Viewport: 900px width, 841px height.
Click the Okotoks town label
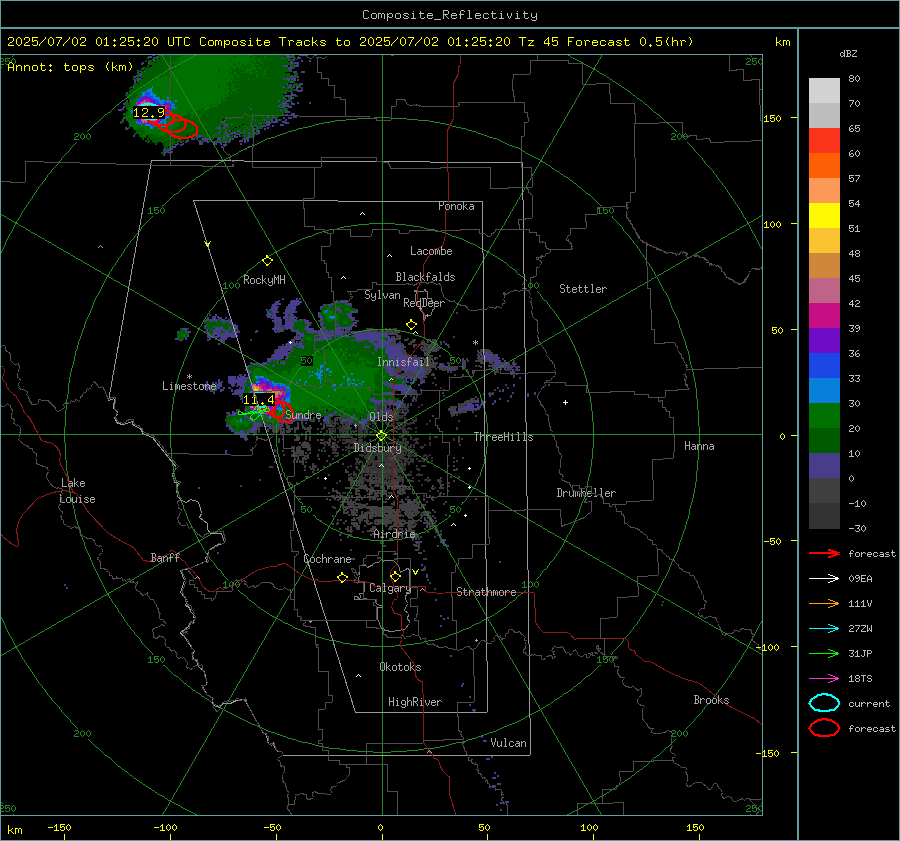pos(400,667)
